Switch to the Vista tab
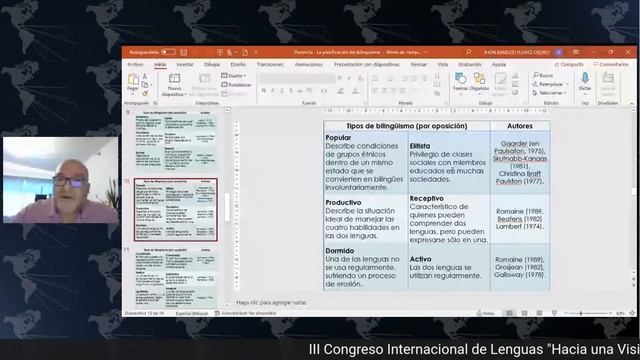This screenshot has height=360, width=640. [442, 64]
